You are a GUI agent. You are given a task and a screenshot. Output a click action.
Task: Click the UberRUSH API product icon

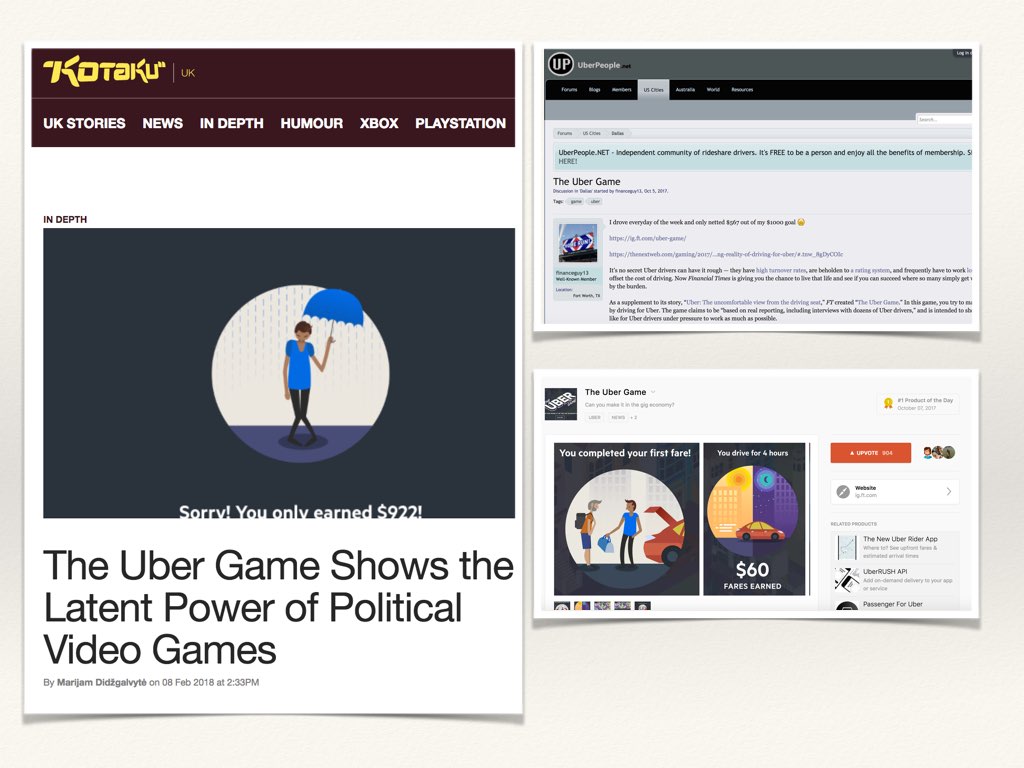tap(846, 579)
